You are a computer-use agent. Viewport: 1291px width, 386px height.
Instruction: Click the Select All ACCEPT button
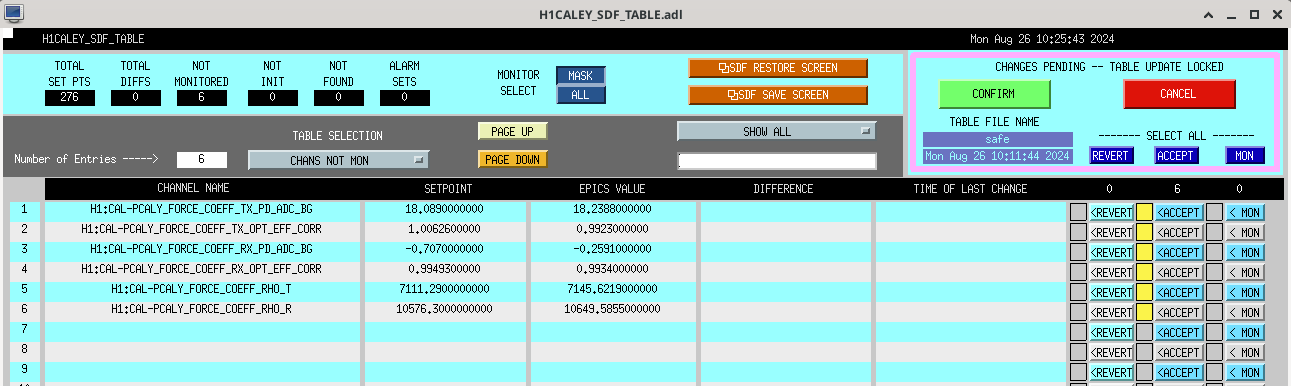click(x=1176, y=156)
